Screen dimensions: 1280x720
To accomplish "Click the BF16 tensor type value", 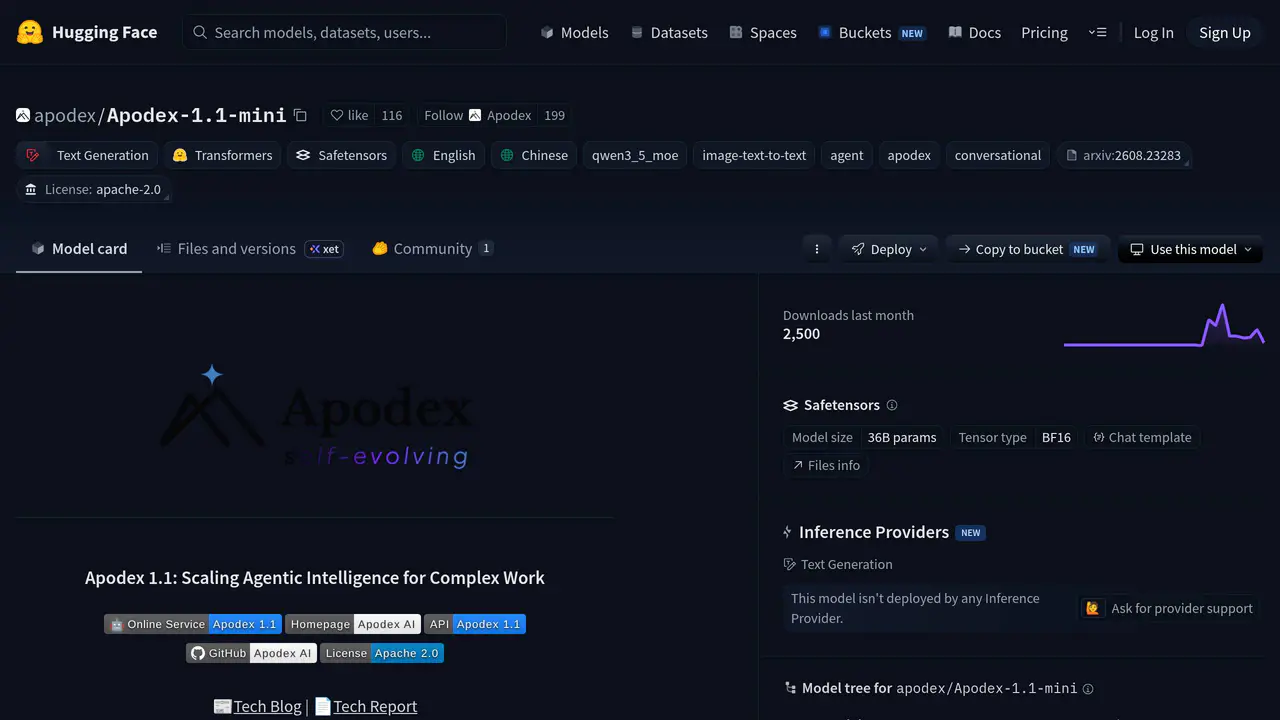I will point(1056,437).
